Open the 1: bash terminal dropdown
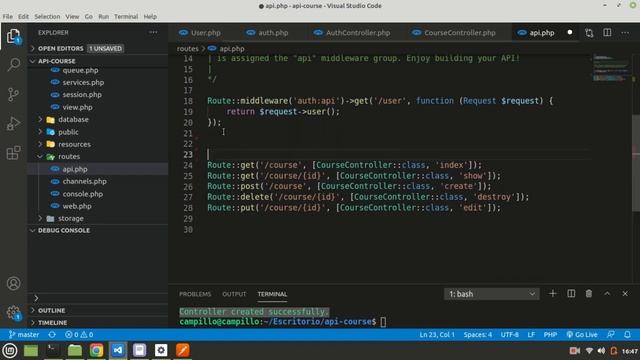 point(491,293)
